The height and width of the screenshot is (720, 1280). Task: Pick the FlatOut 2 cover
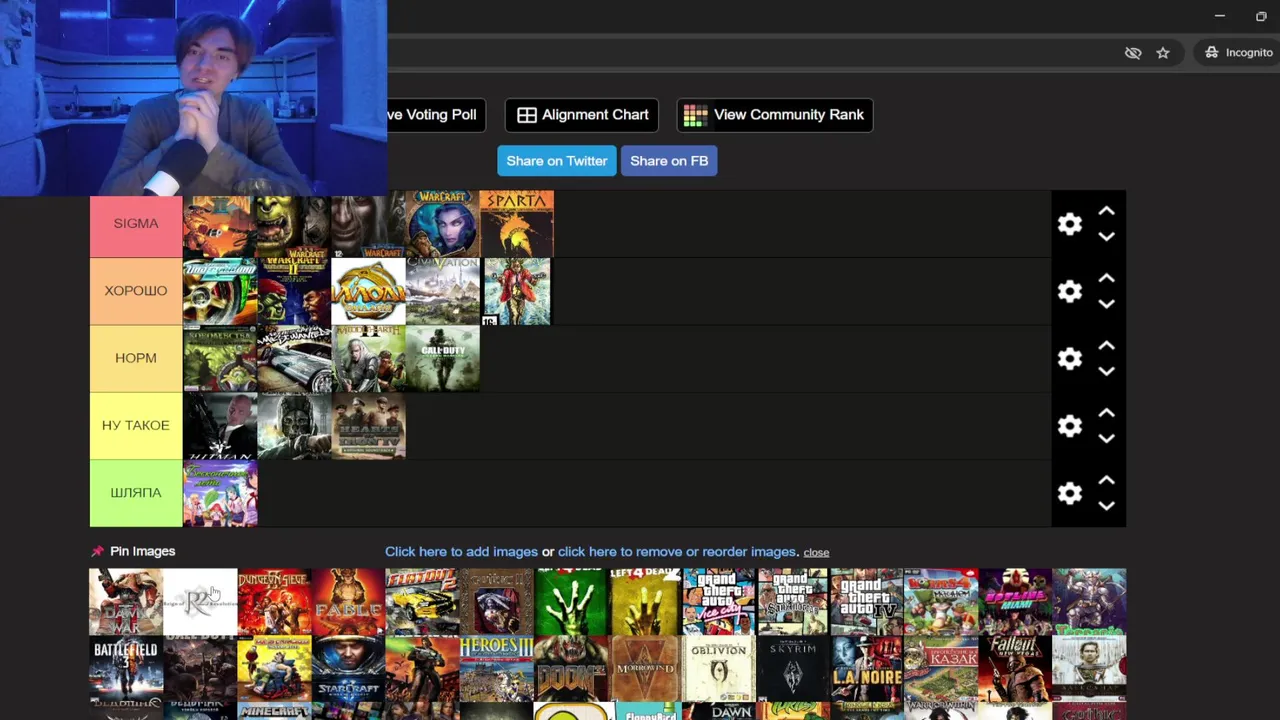[422, 602]
